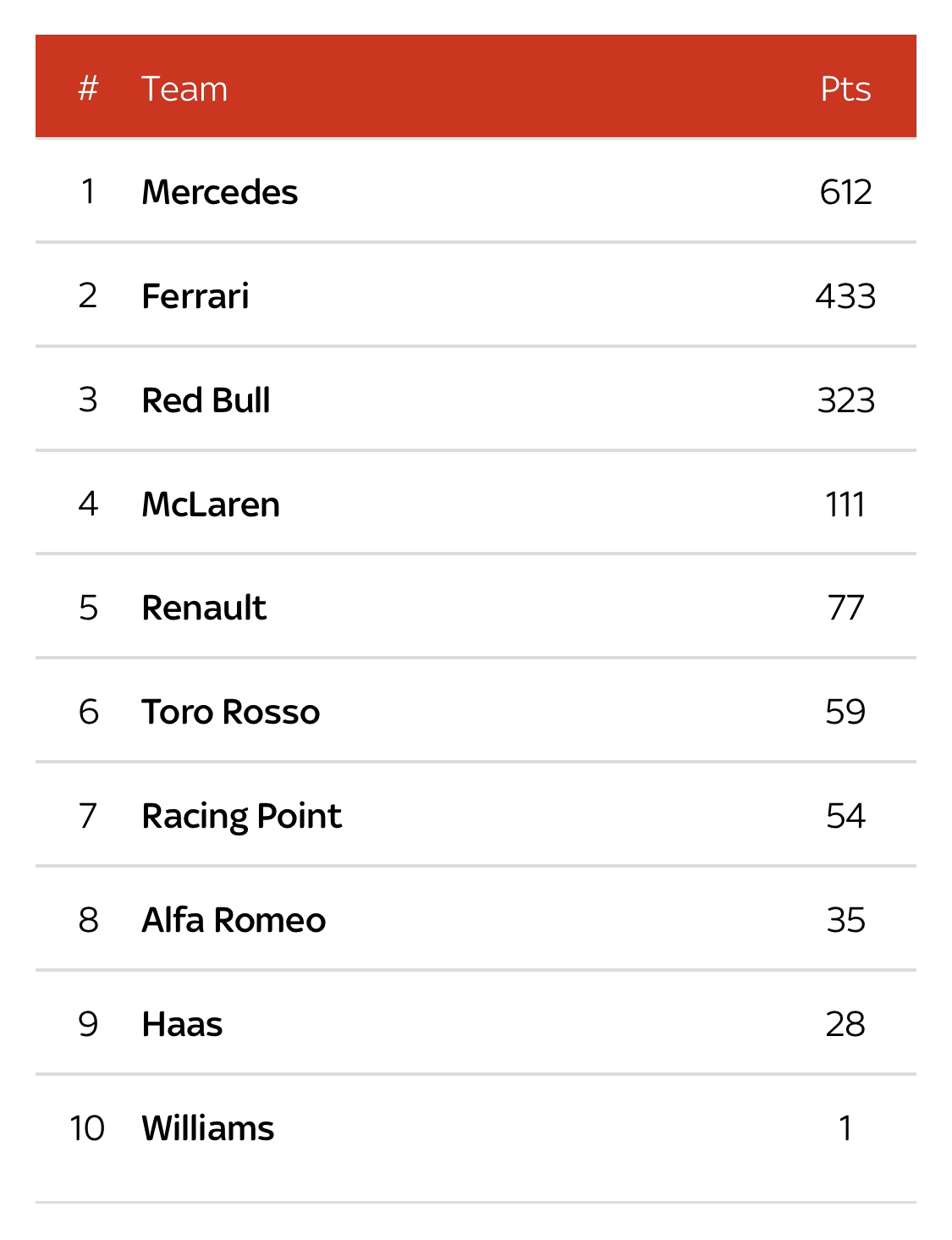Select Ferrari's 433 points value

[845, 296]
